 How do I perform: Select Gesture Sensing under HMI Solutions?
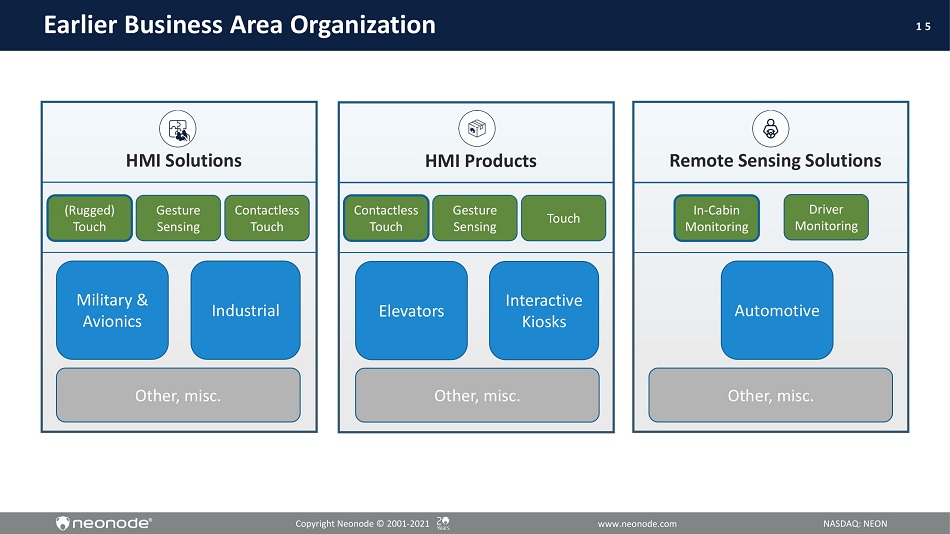178,218
